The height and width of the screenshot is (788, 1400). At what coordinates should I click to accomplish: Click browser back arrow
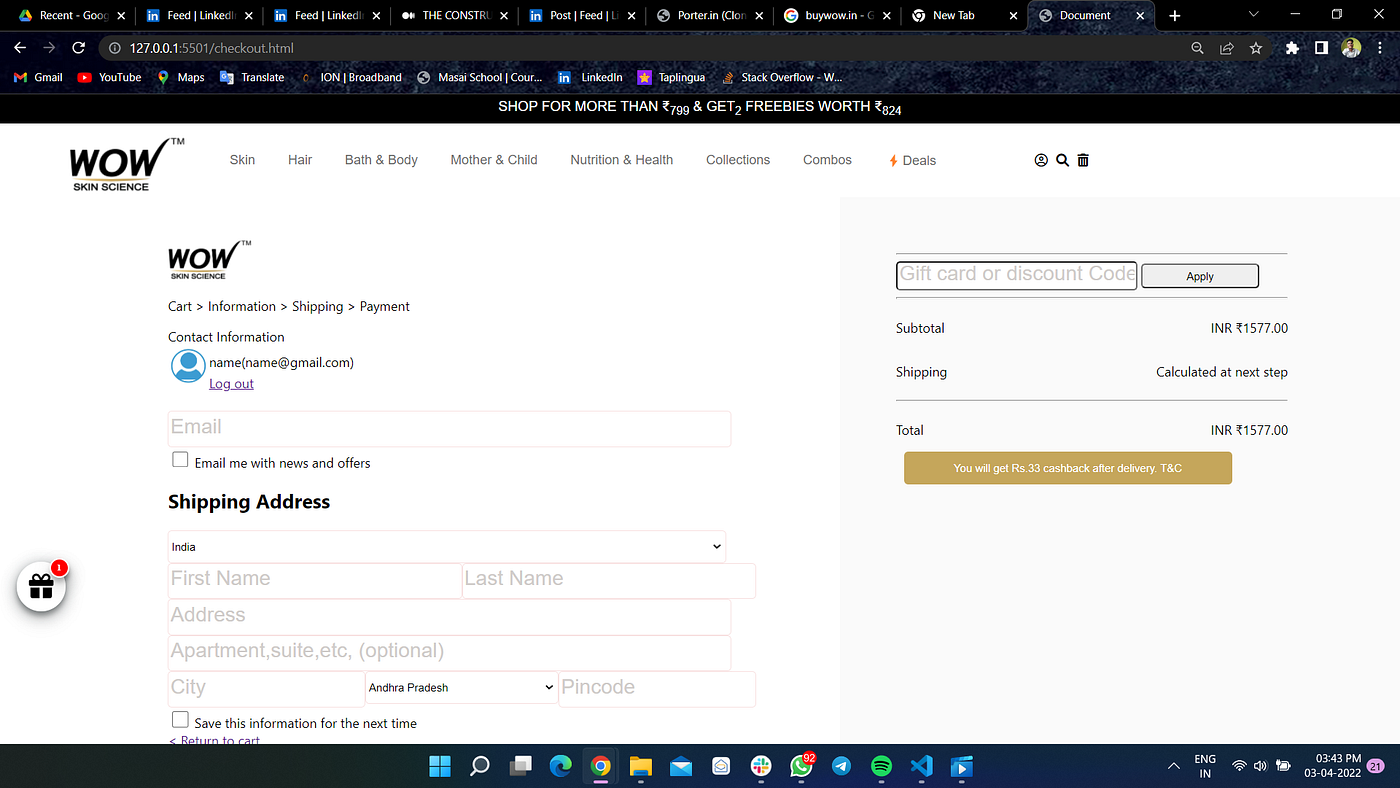pyautogui.click(x=20, y=48)
